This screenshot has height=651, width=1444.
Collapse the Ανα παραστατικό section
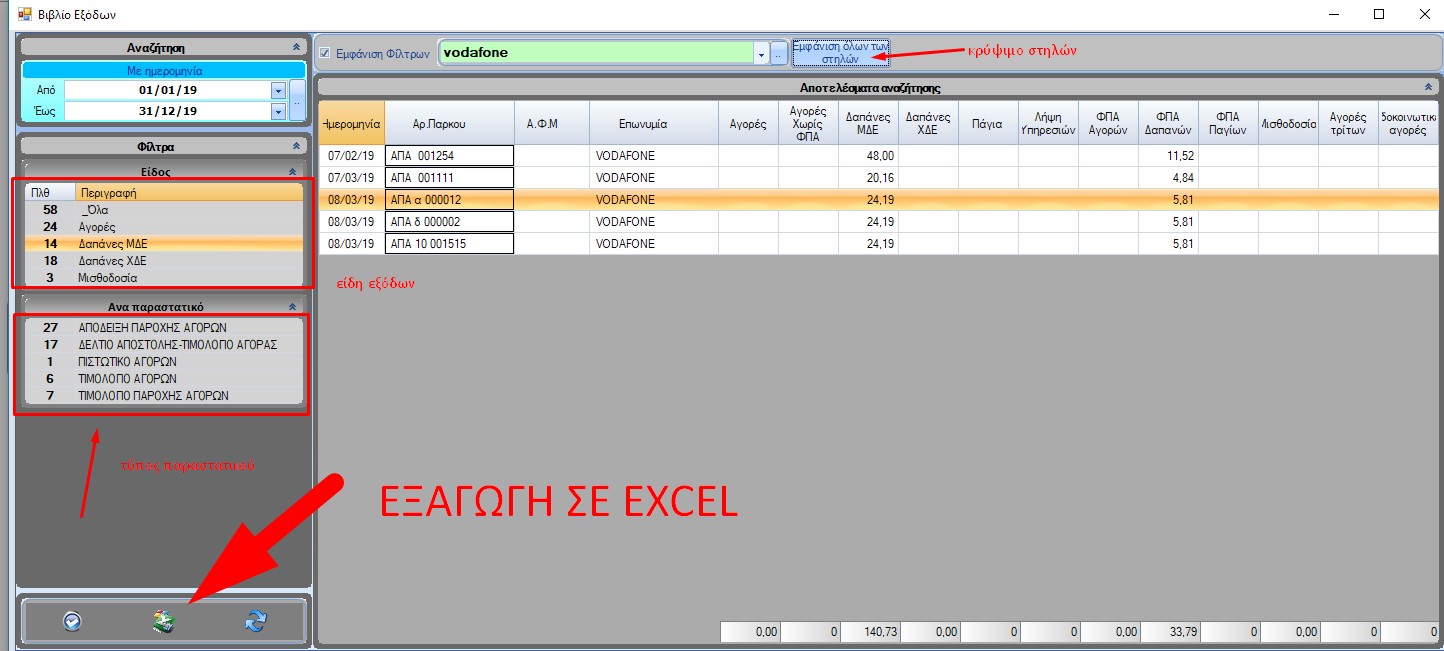(292, 307)
